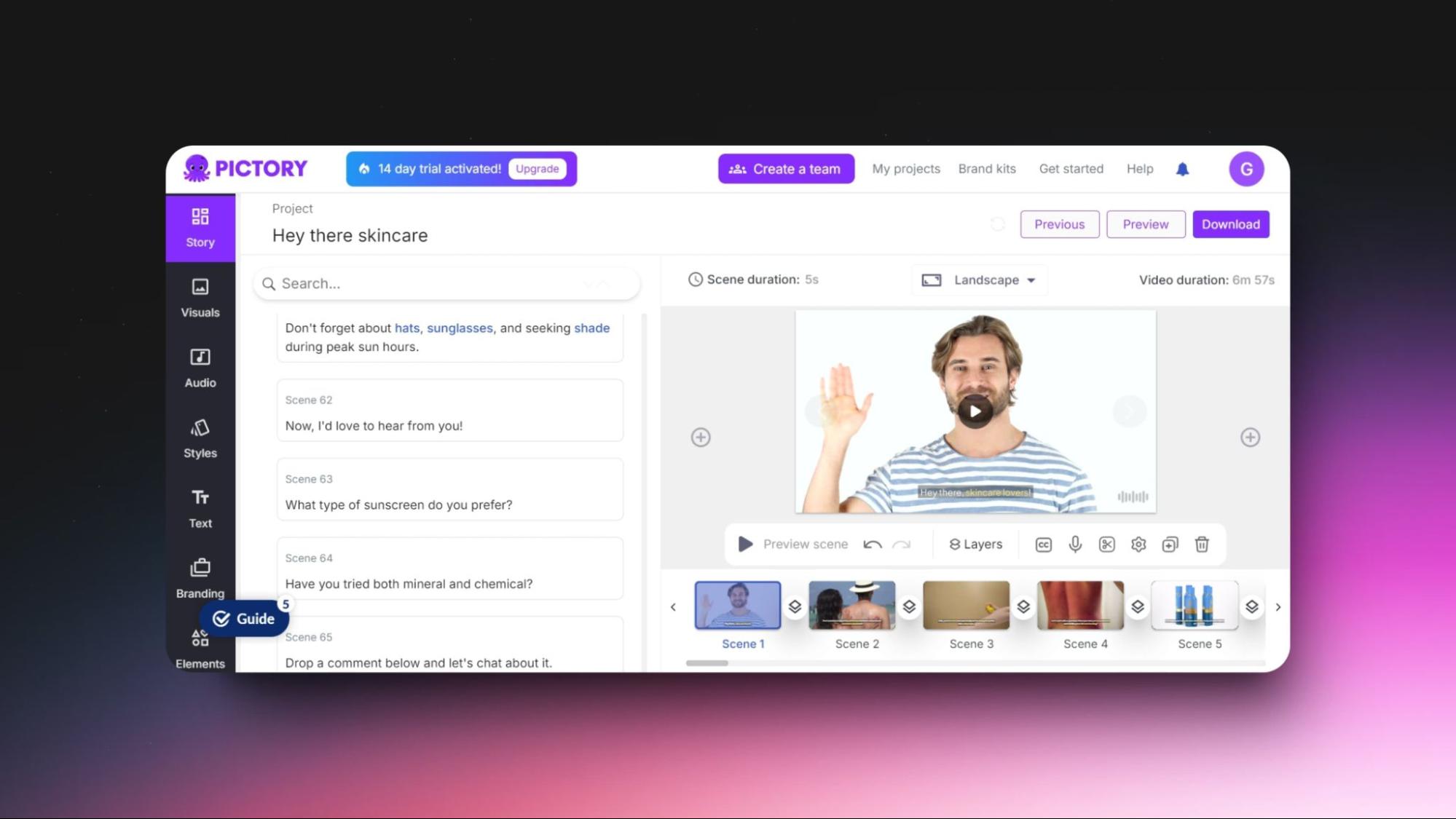Click the Layers icon in toolbar
The width and height of the screenshot is (1456, 819).
976,544
